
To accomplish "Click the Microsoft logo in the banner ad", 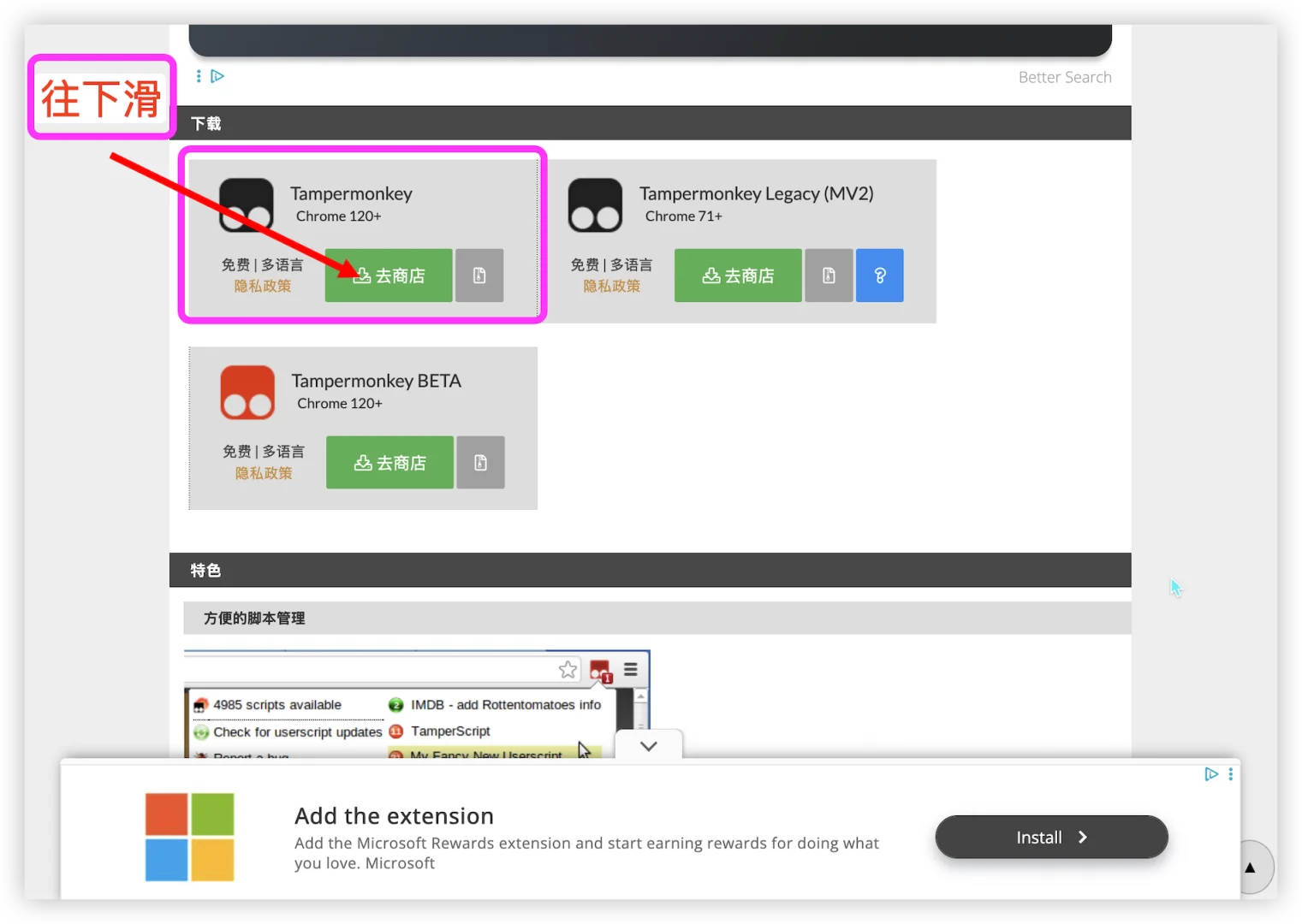I will 189,837.
